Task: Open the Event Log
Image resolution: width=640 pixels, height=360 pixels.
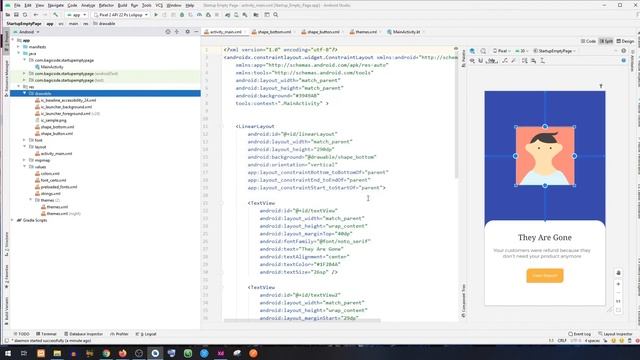Action: coord(580,334)
